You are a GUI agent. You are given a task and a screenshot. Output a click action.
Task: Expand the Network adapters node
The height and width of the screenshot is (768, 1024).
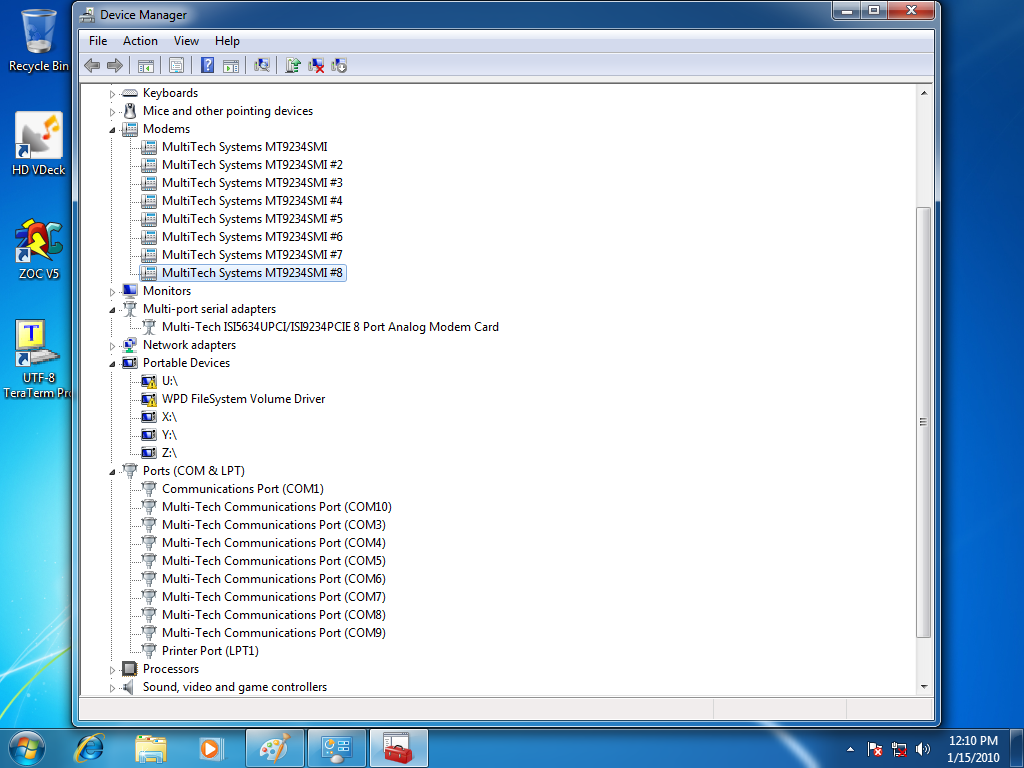click(x=113, y=345)
